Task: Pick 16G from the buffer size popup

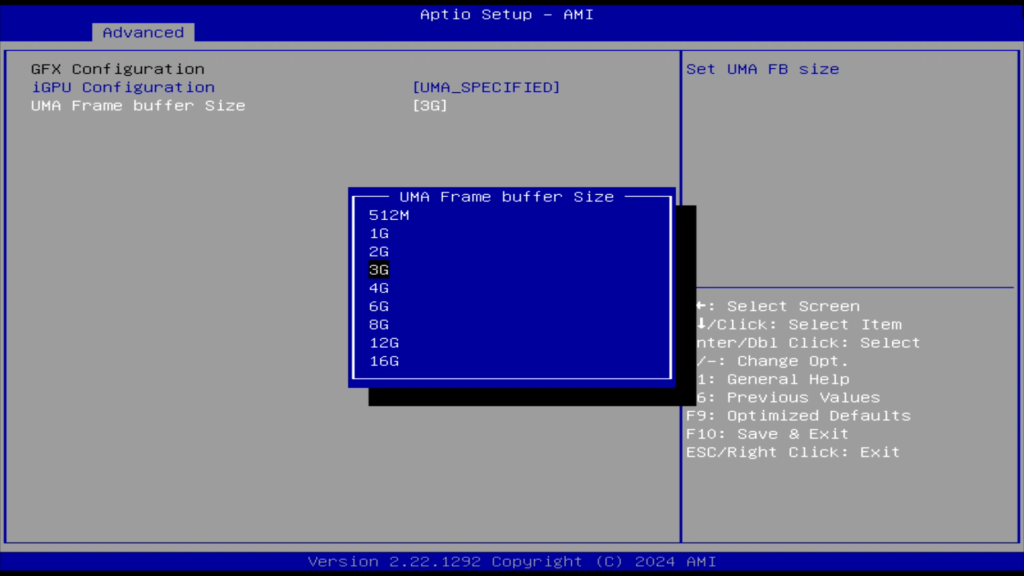Action: 384,361
